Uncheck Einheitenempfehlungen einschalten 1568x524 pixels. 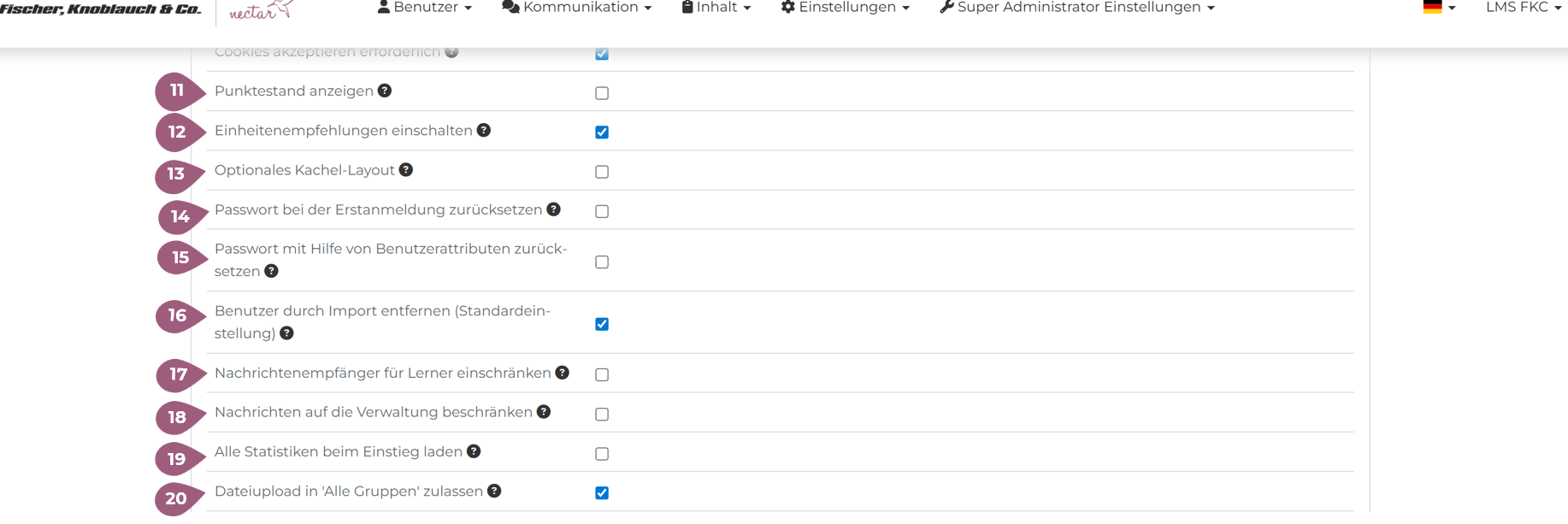pos(602,132)
